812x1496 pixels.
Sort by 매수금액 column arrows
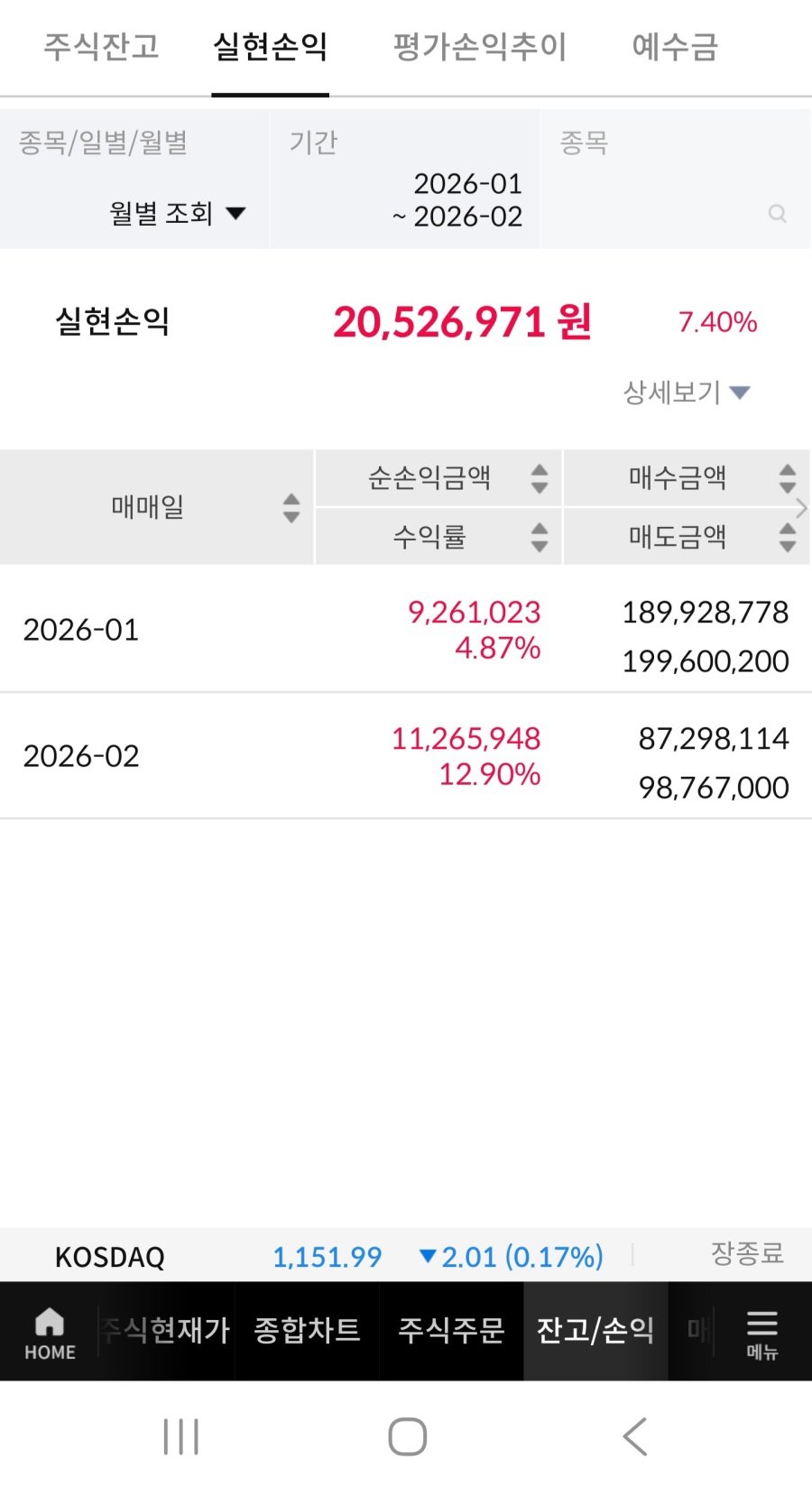click(787, 478)
